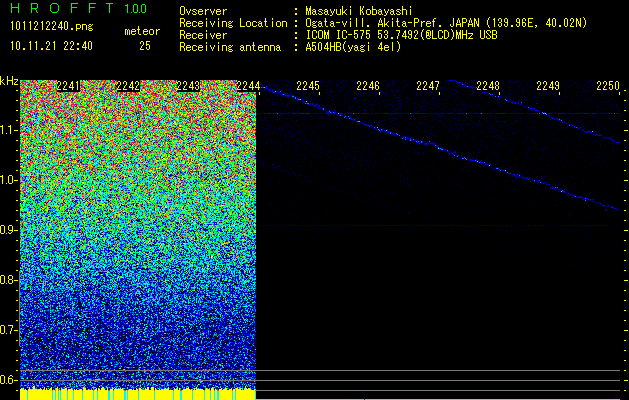Click the 2249 time marker
This screenshot has height=400, width=629.
point(548,86)
